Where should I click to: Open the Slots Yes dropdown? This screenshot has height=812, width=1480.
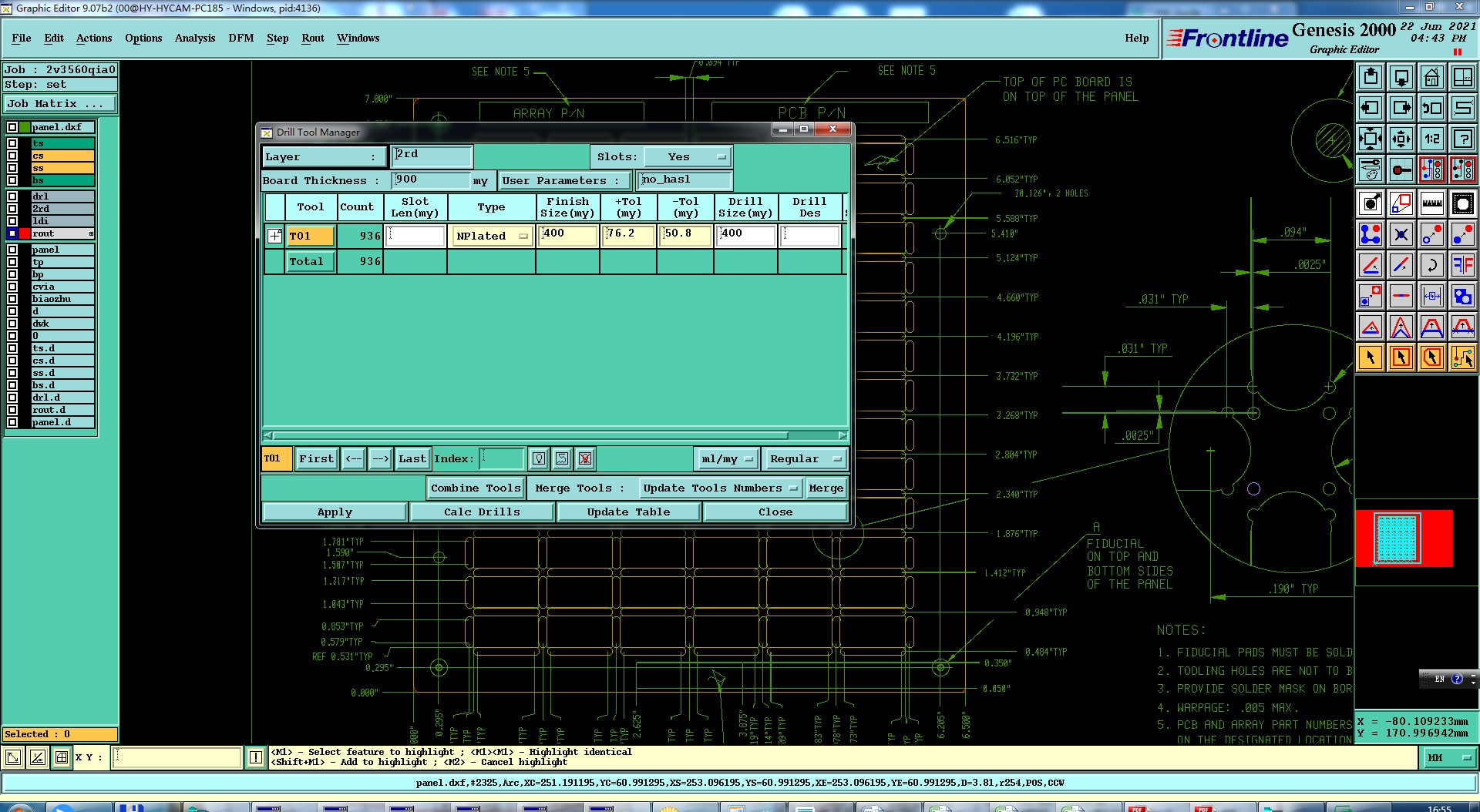click(688, 156)
